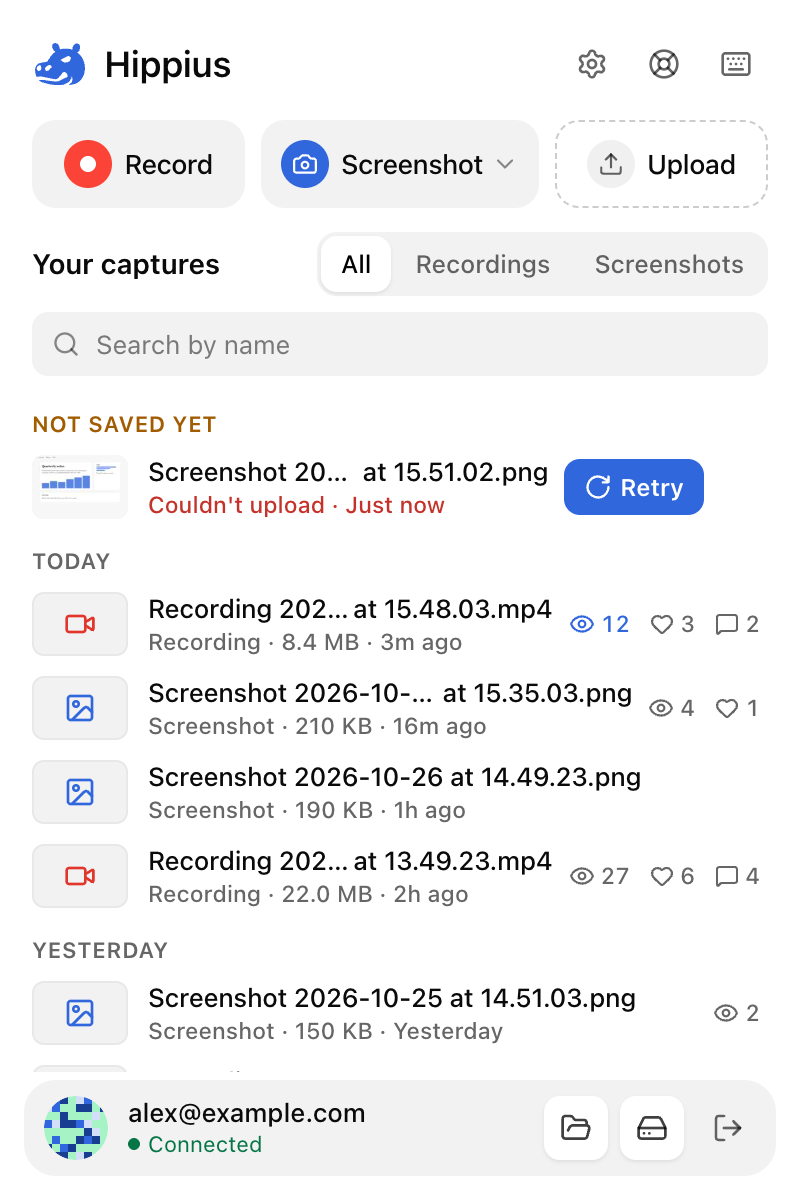
Task: Click image icon of 14.49.23 screenshot
Action: (80, 792)
